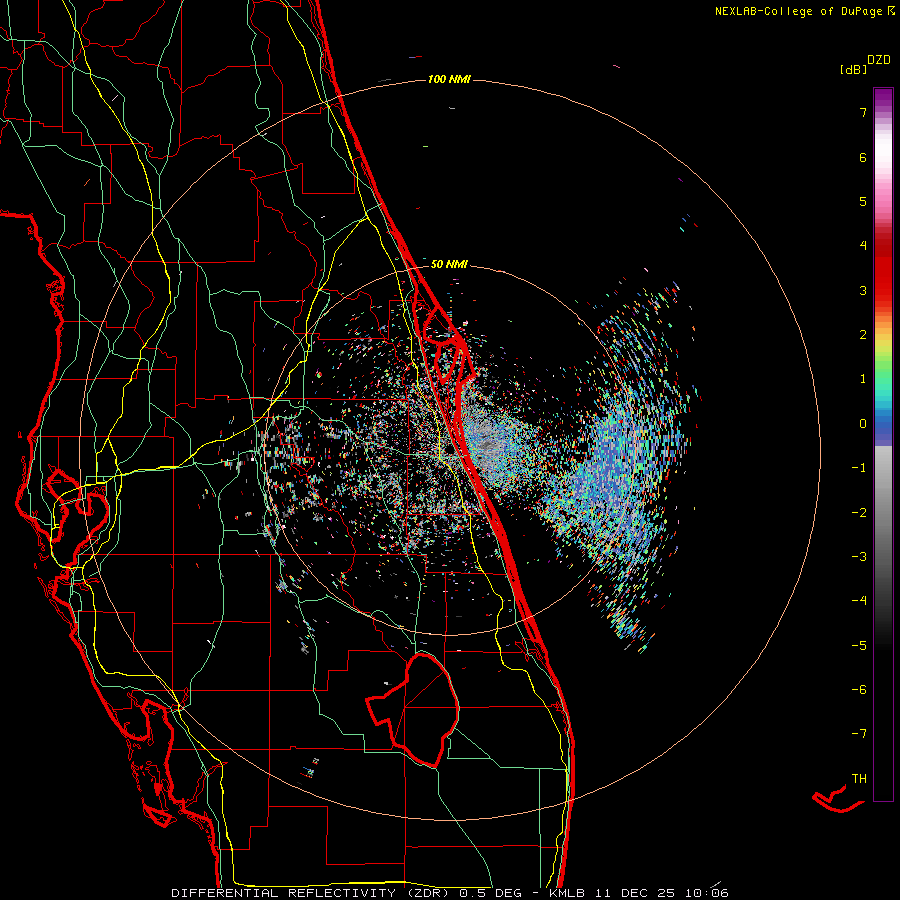This screenshot has width=900, height=900.
Task: Select the 2 tick on color scale
Action: (863, 335)
